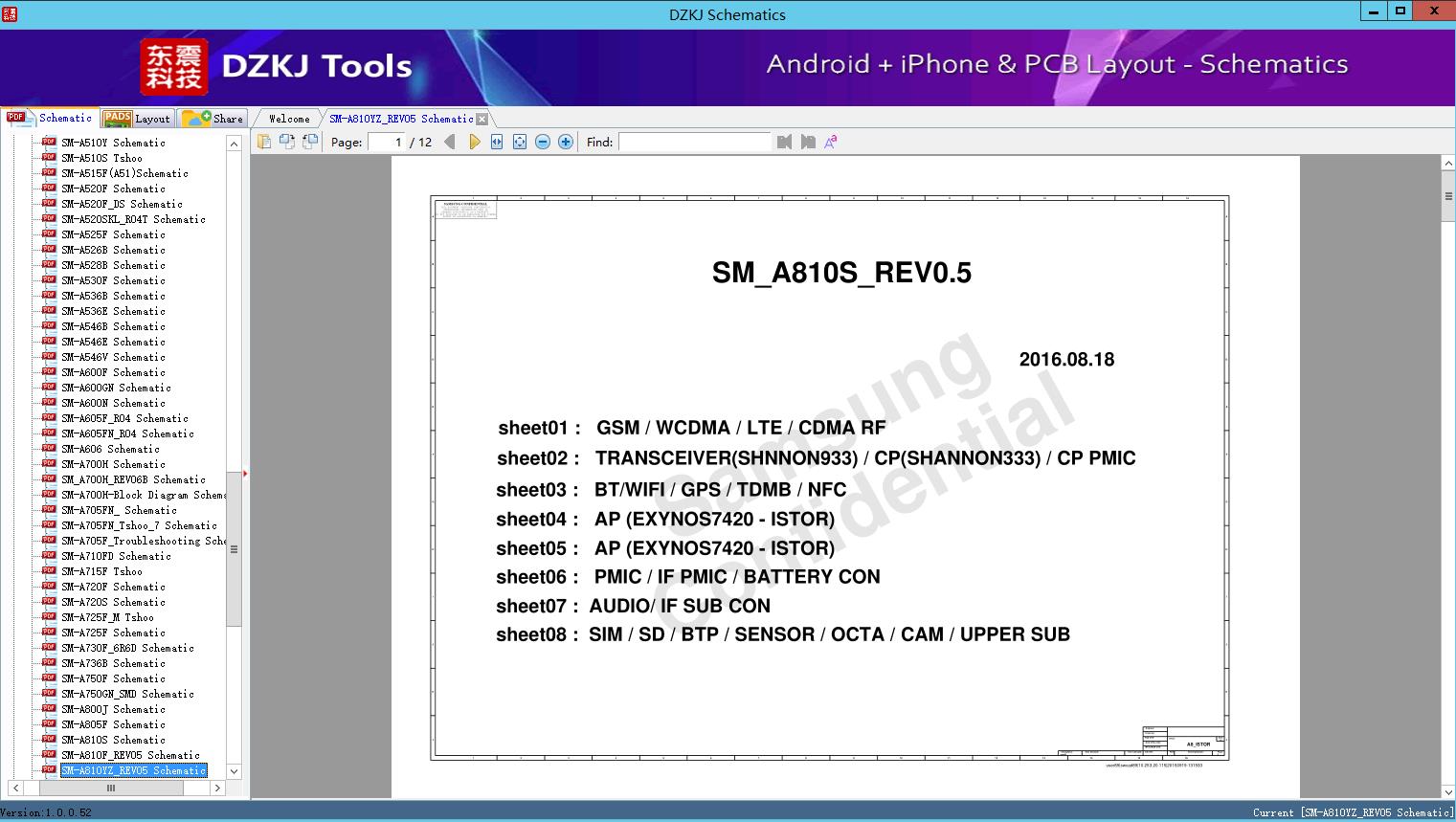
Task: Click the copy page icon in the toolbar
Action: click(x=263, y=142)
